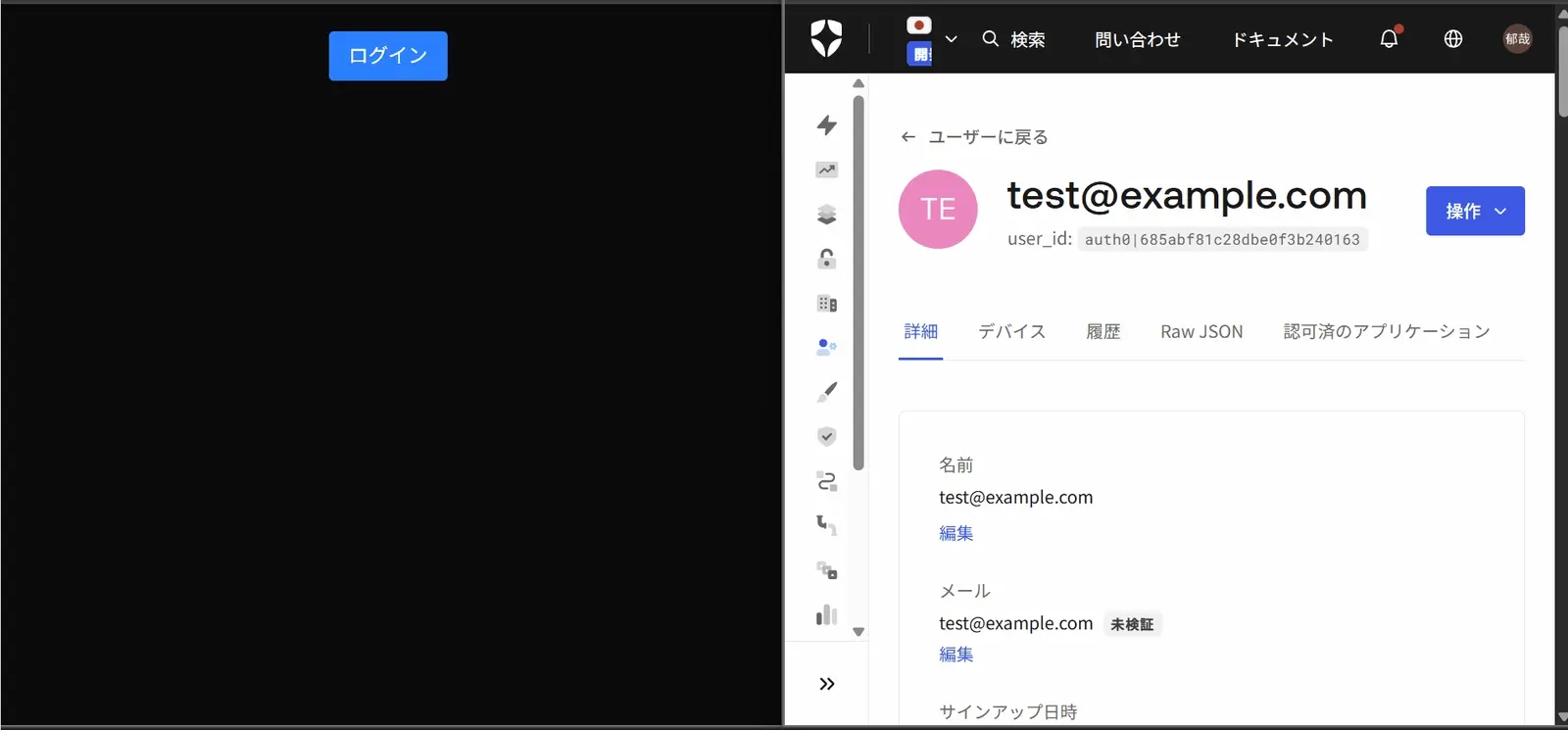The height and width of the screenshot is (730, 1568).
Task: Switch to the デバイス tab
Action: [1012, 332]
